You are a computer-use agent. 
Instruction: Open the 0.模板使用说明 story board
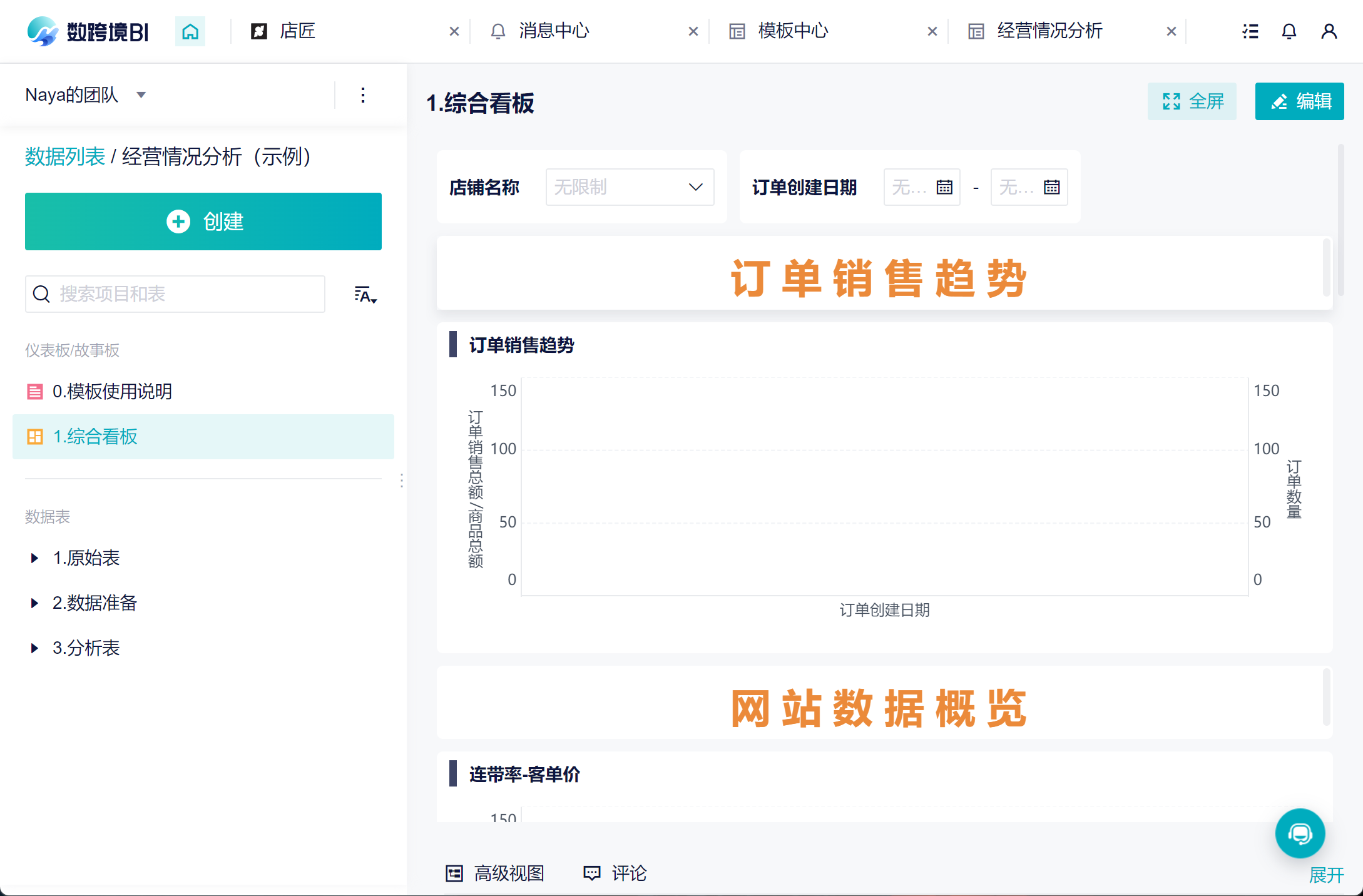point(113,392)
